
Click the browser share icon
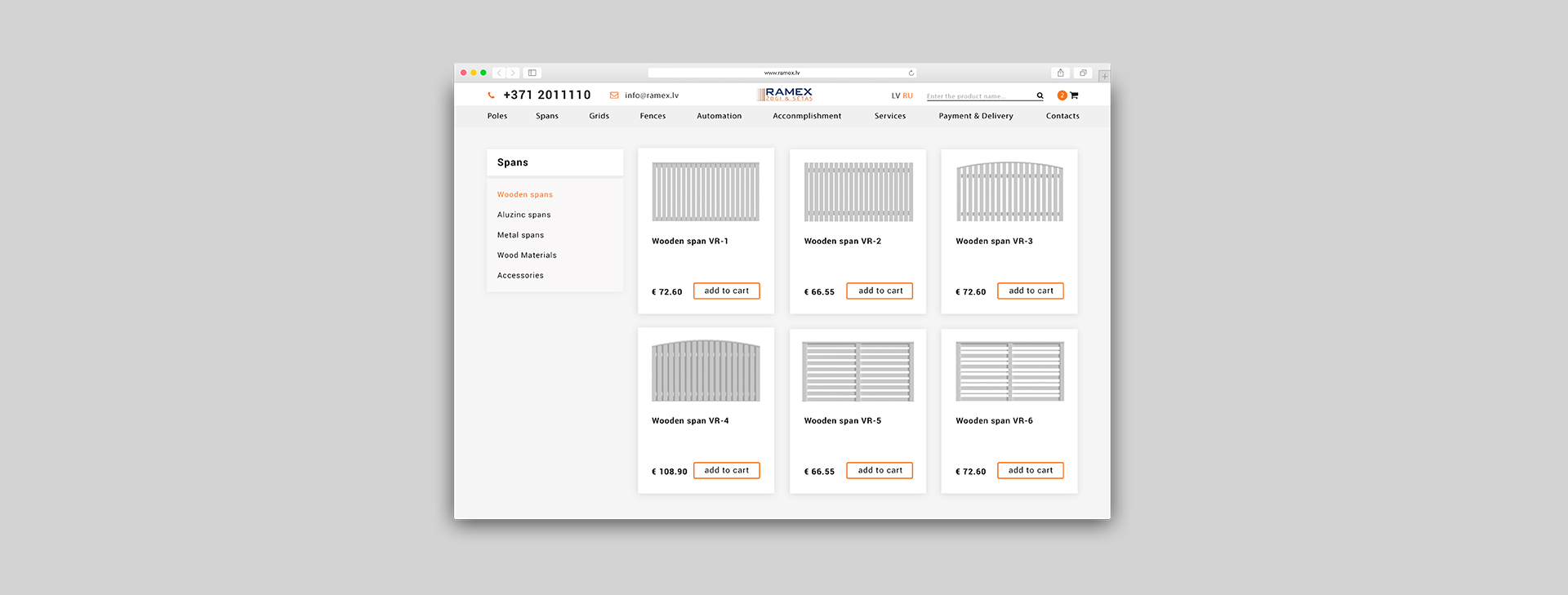(x=1060, y=73)
